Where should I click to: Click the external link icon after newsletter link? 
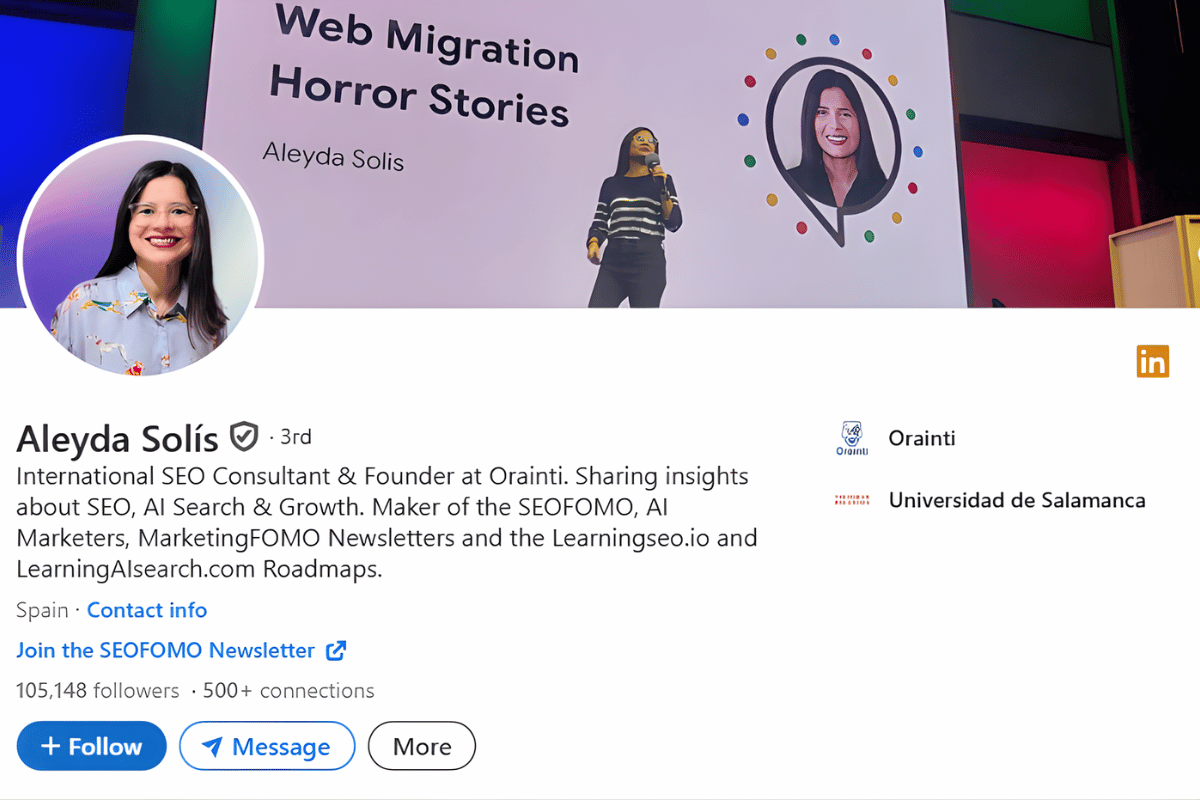coord(336,650)
